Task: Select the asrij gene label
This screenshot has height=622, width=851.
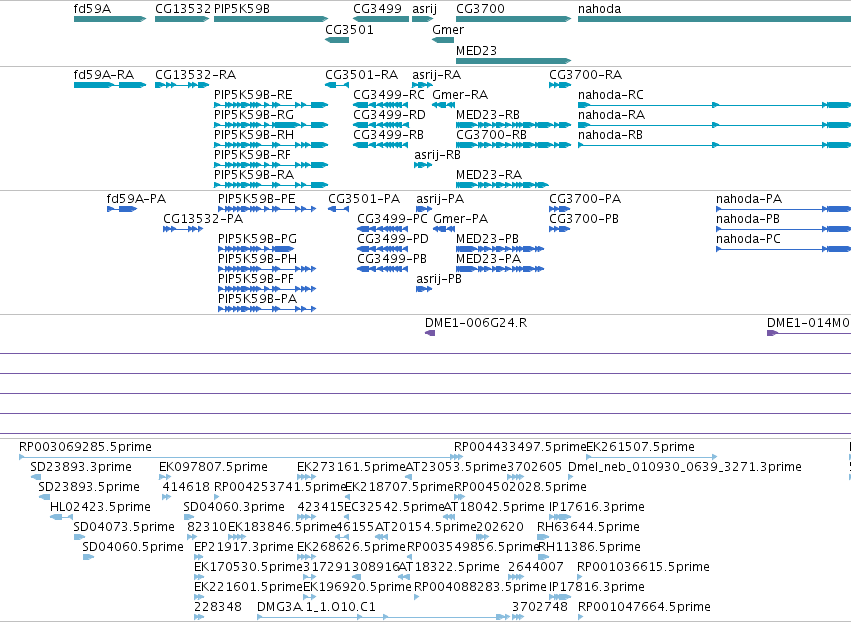Action: (424, 9)
